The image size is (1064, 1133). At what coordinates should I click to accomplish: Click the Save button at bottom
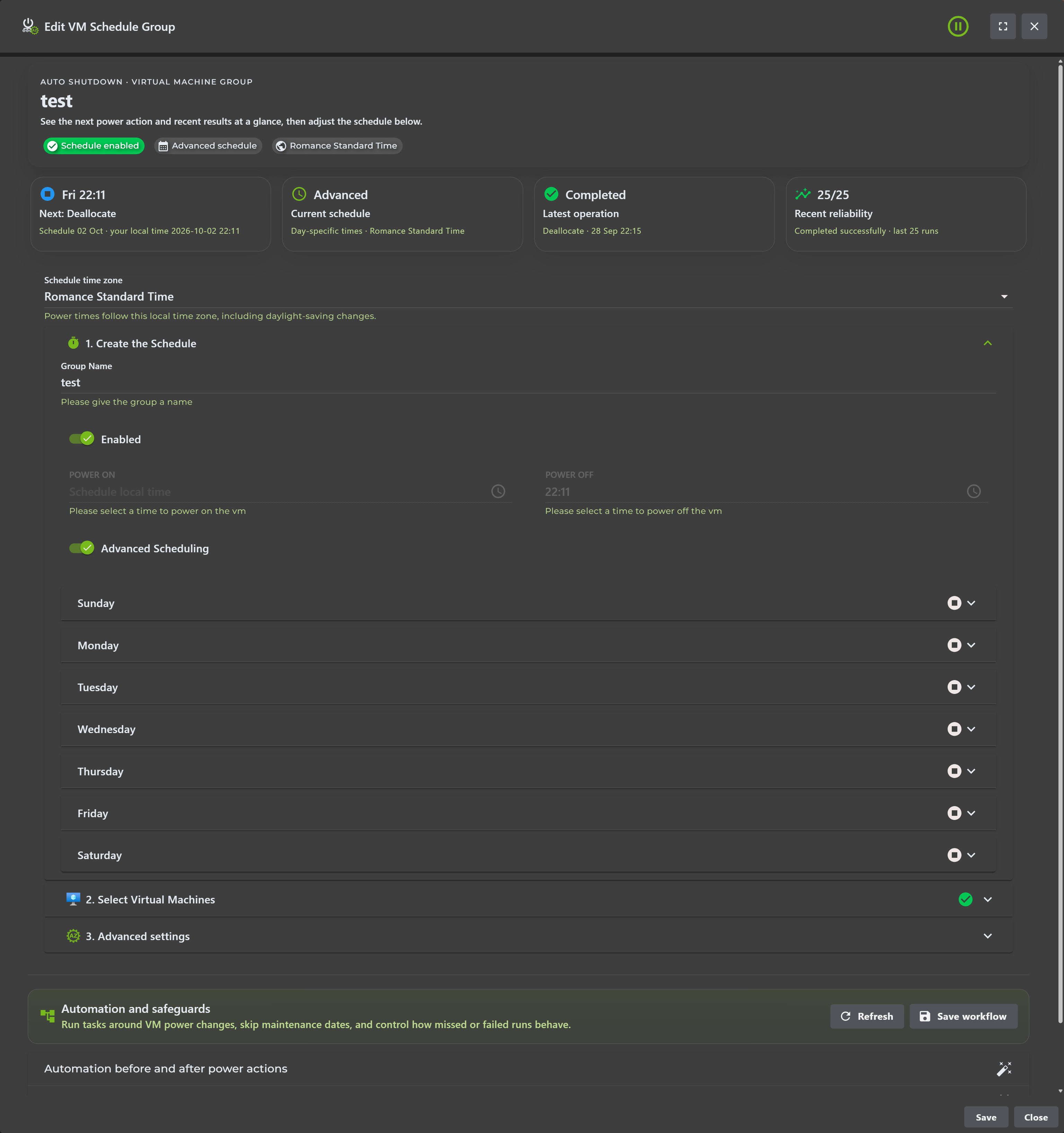tap(986, 1117)
